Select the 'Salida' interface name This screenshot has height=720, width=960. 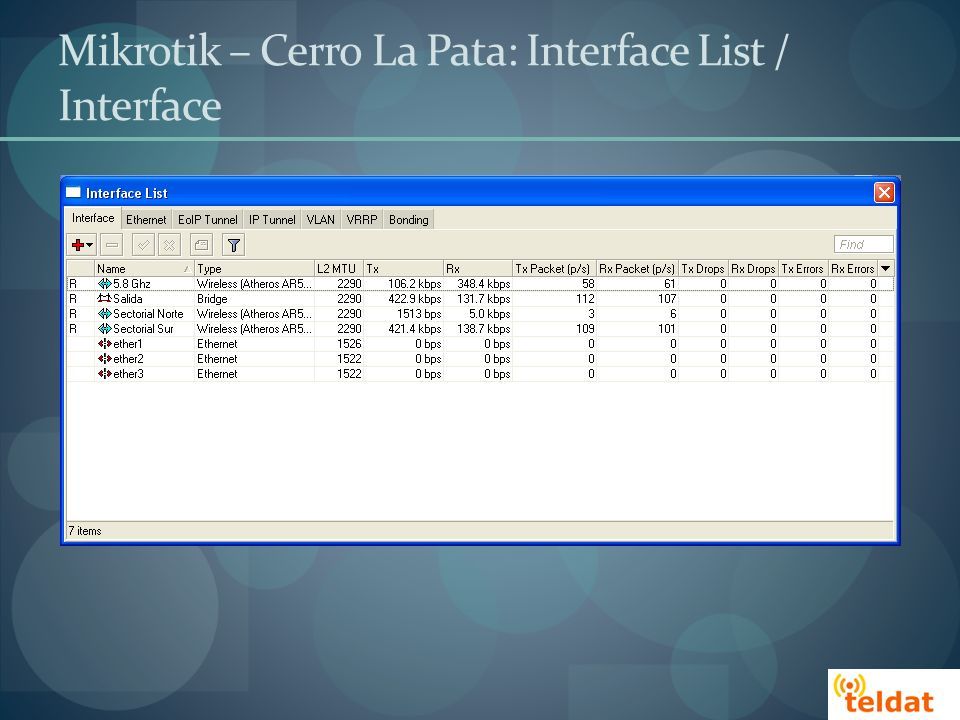(128, 299)
